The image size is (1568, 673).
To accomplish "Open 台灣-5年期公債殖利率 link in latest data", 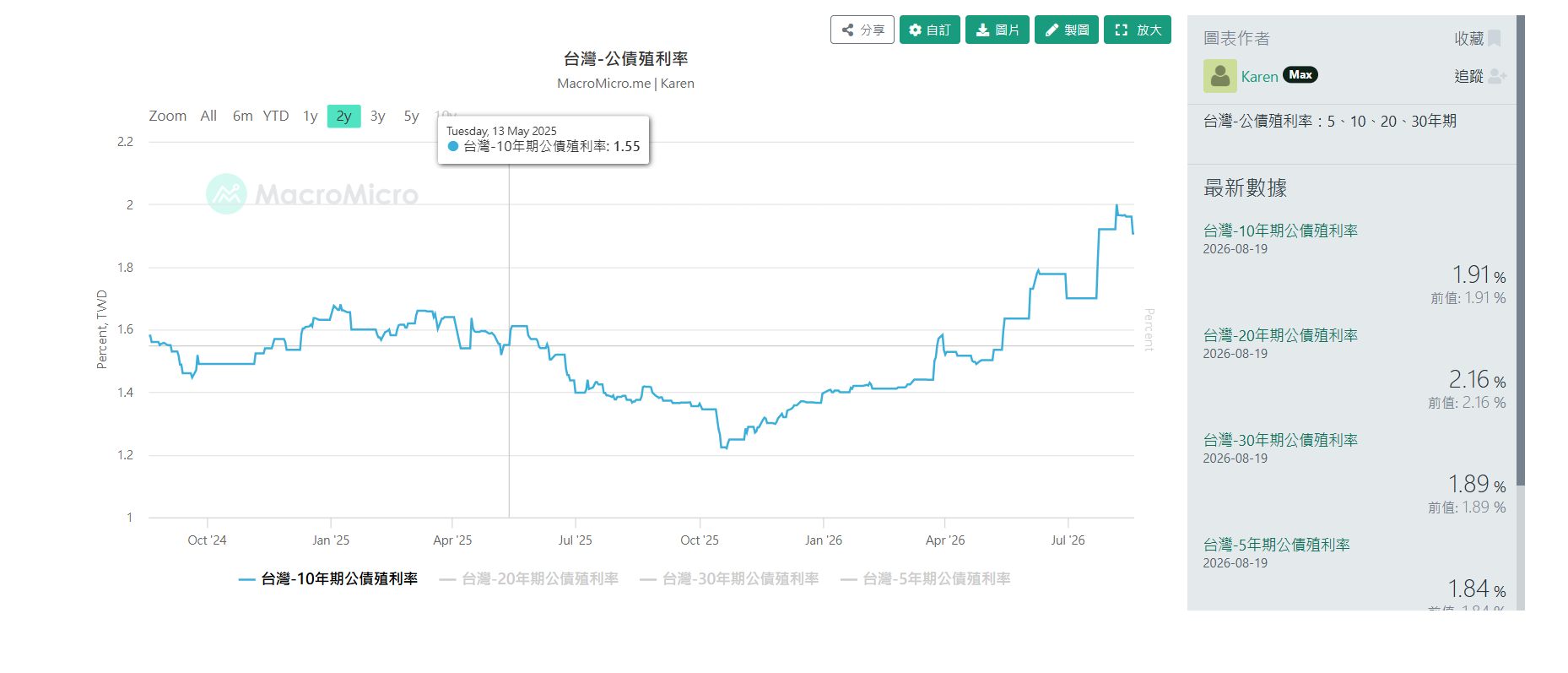I will point(1277,545).
